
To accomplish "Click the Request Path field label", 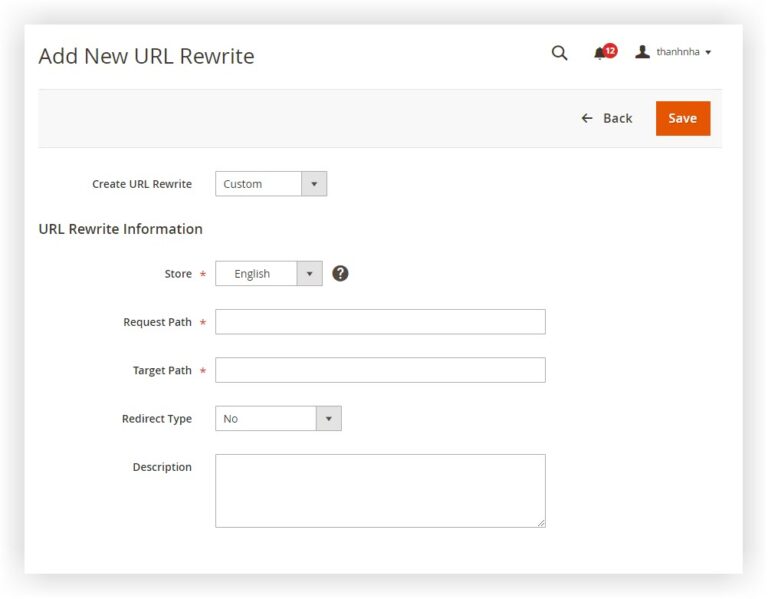I will pyautogui.click(x=157, y=322).
